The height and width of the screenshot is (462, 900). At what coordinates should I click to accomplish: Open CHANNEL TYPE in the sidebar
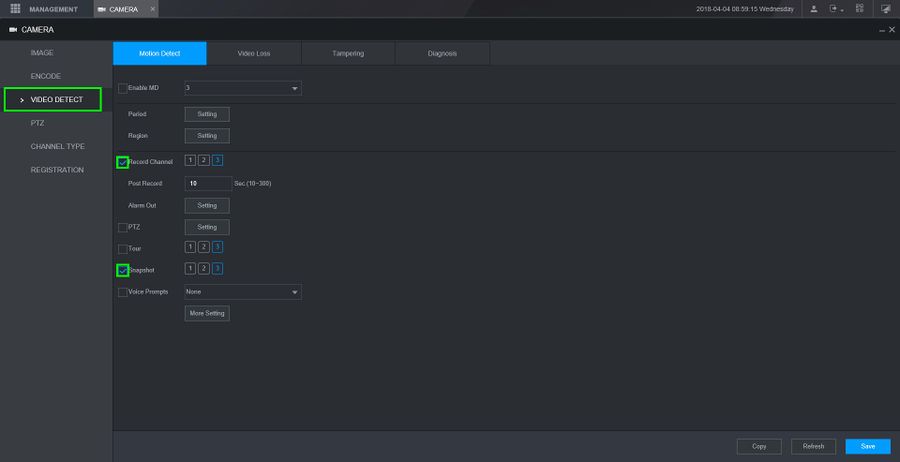click(x=57, y=146)
